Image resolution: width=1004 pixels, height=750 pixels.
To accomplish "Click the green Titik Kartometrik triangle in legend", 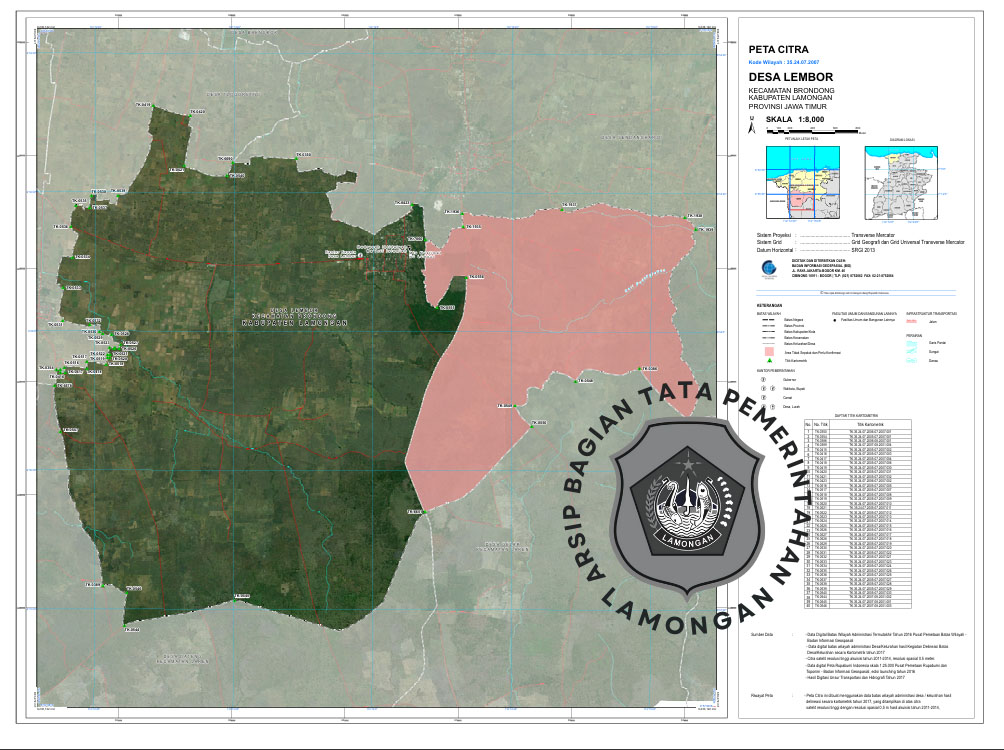I will [768, 360].
